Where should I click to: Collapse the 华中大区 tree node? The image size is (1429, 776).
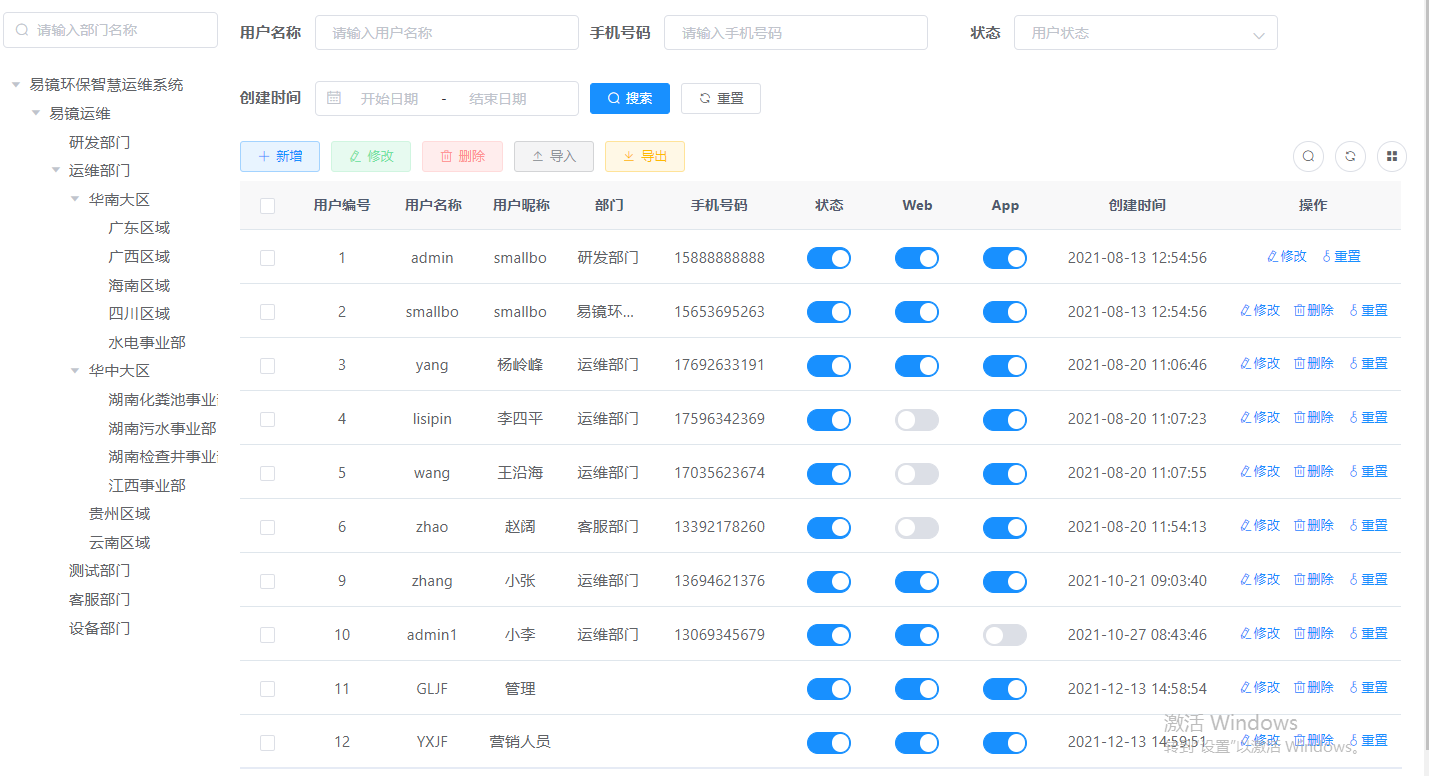coord(75,371)
